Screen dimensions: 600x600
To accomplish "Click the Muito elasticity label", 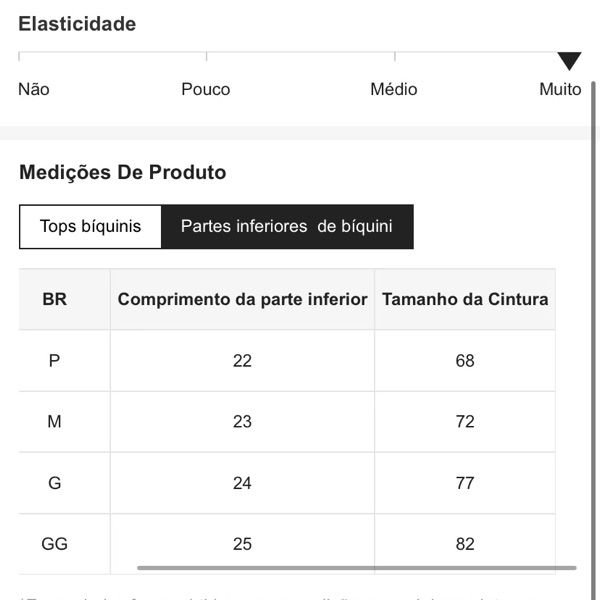I will point(560,89).
